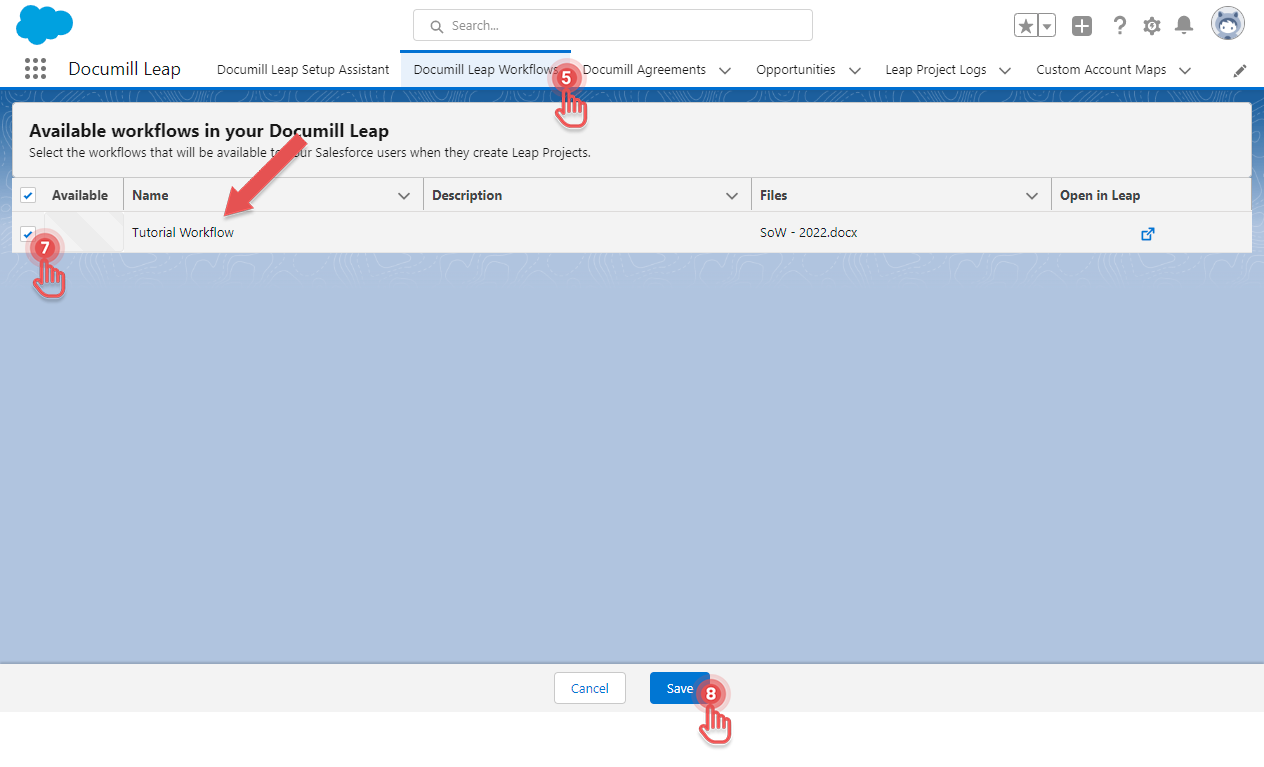Click the Salesforce cloud logo

44,22
